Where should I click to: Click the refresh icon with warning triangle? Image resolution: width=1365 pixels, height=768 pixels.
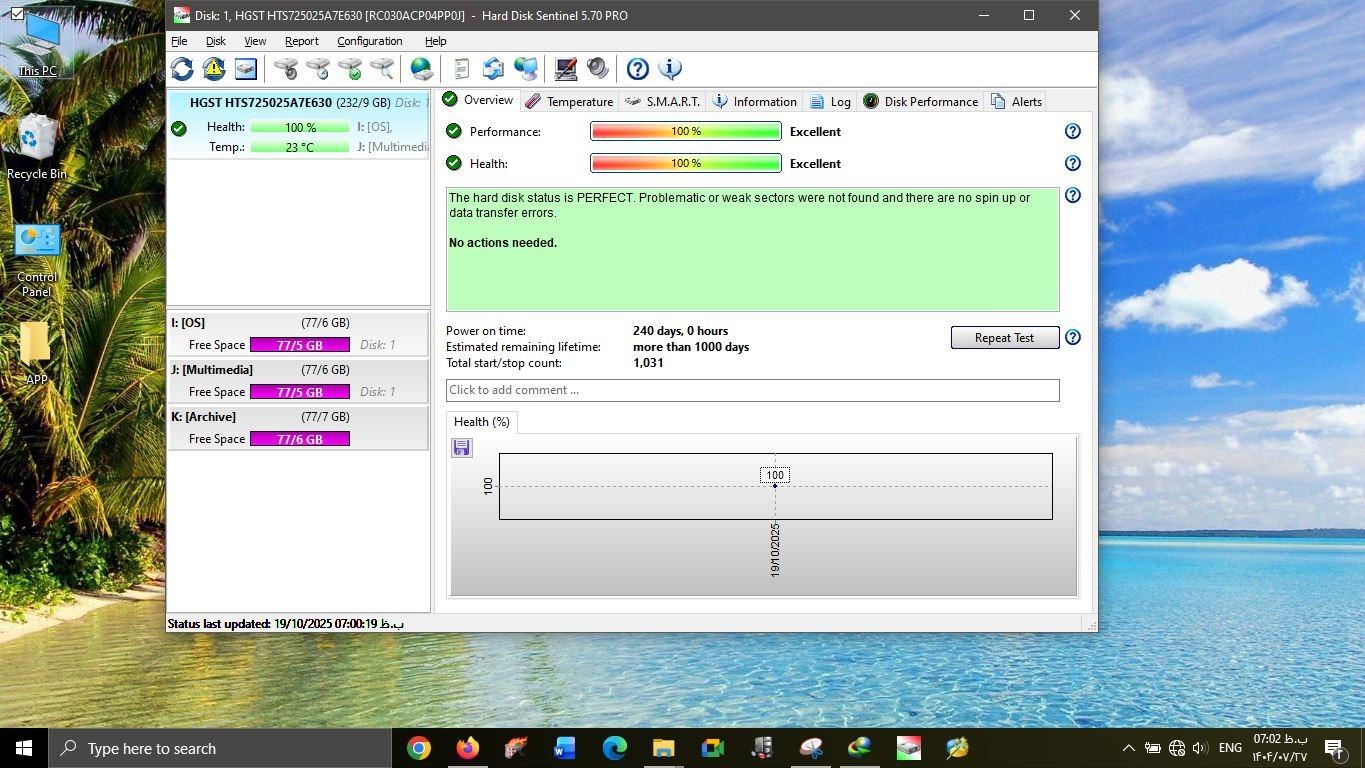coord(214,69)
